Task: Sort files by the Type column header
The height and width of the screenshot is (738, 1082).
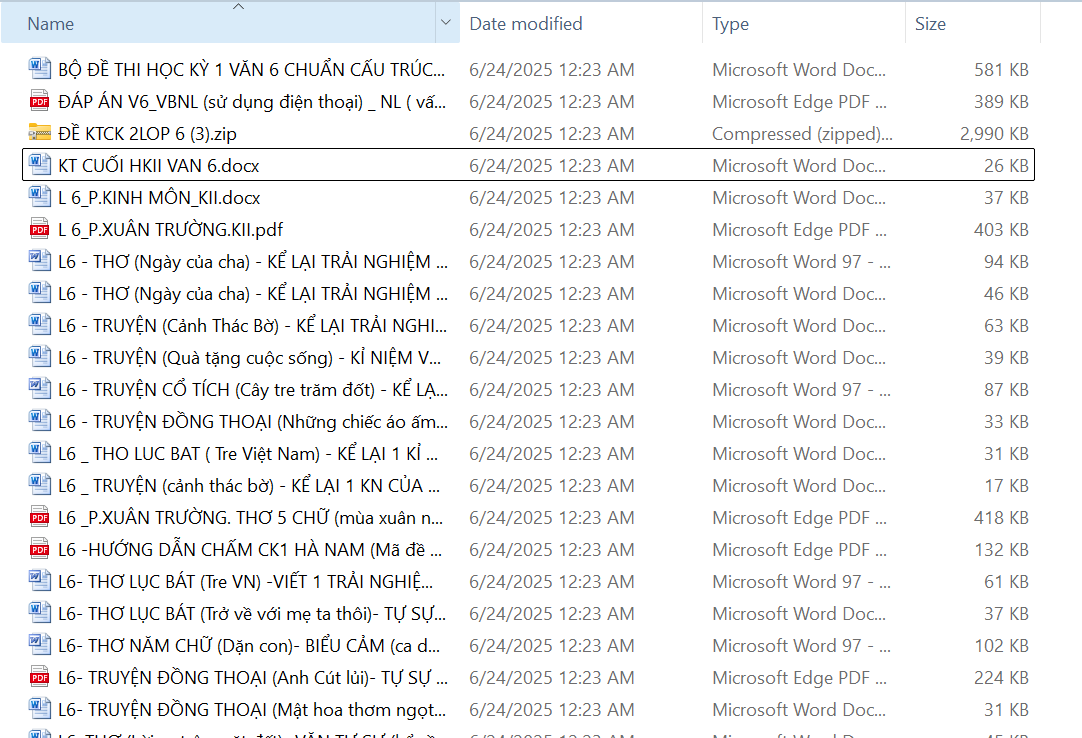Action: pyautogui.click(x=730, y=23)
